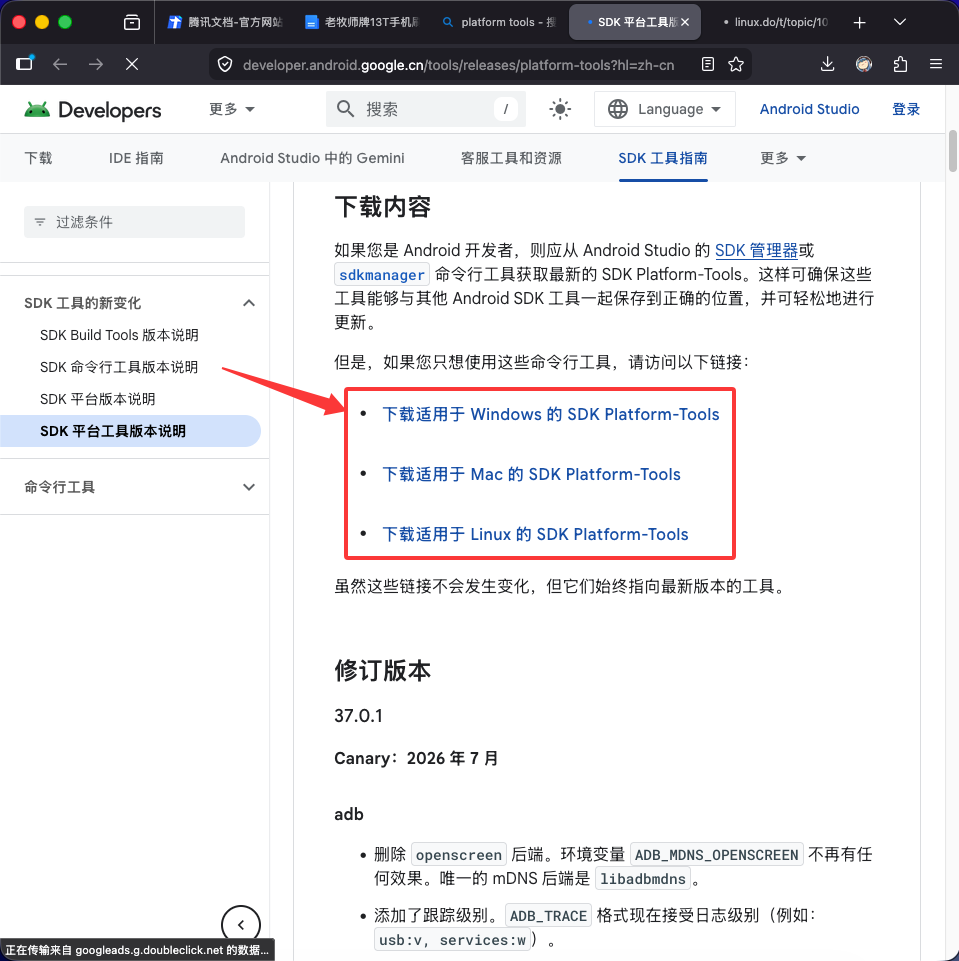The height and width of the screenshot is (961, 959).
Task: Switch to the linux.do topic tab
Action: pyautogui.click(x=775, y=22)
